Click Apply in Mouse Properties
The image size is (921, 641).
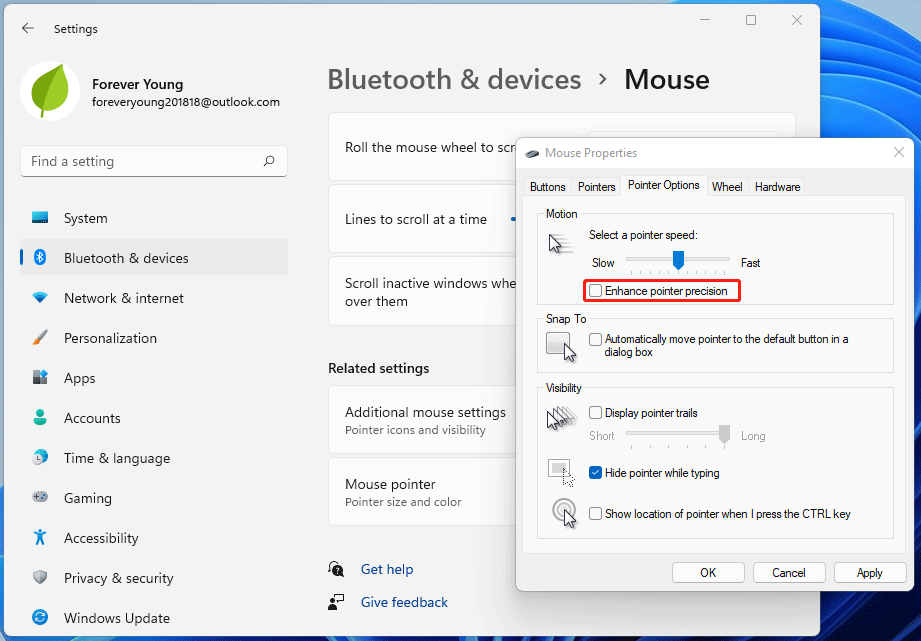pyautogui.click(x=870, y=573)
